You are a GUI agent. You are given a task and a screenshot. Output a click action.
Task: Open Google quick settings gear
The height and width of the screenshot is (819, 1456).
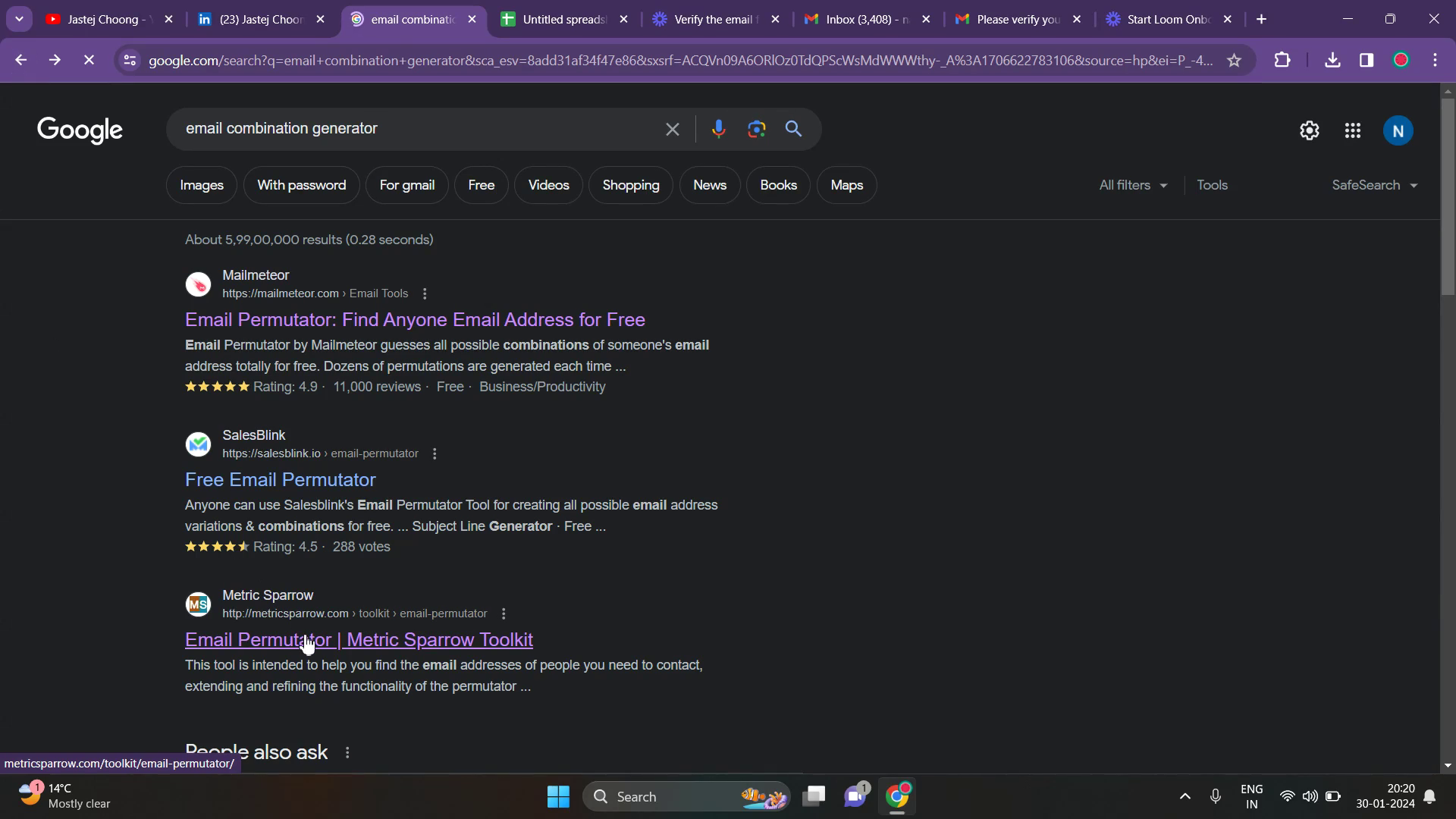click(1309, 130)
